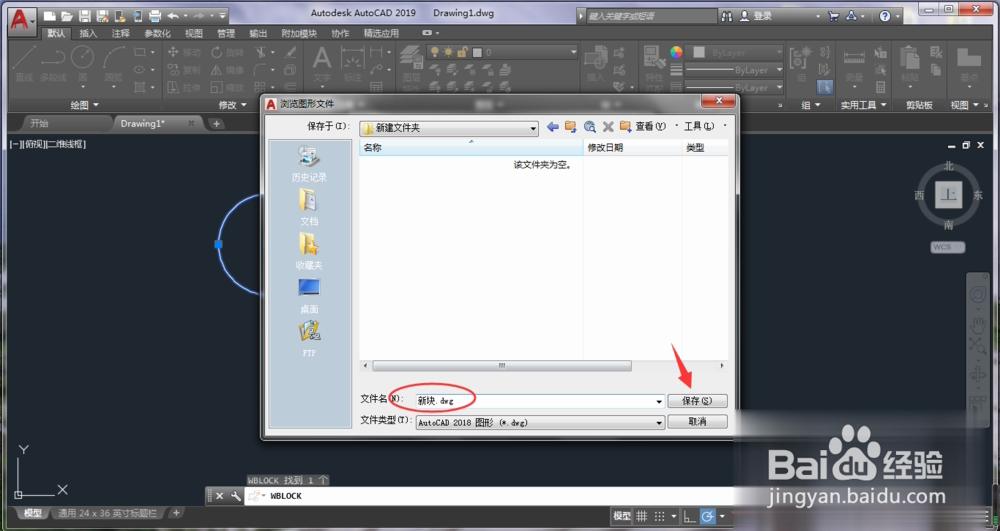
Task: Open the object color ByLayer swatch dropdown
Action: click(737, 52)
